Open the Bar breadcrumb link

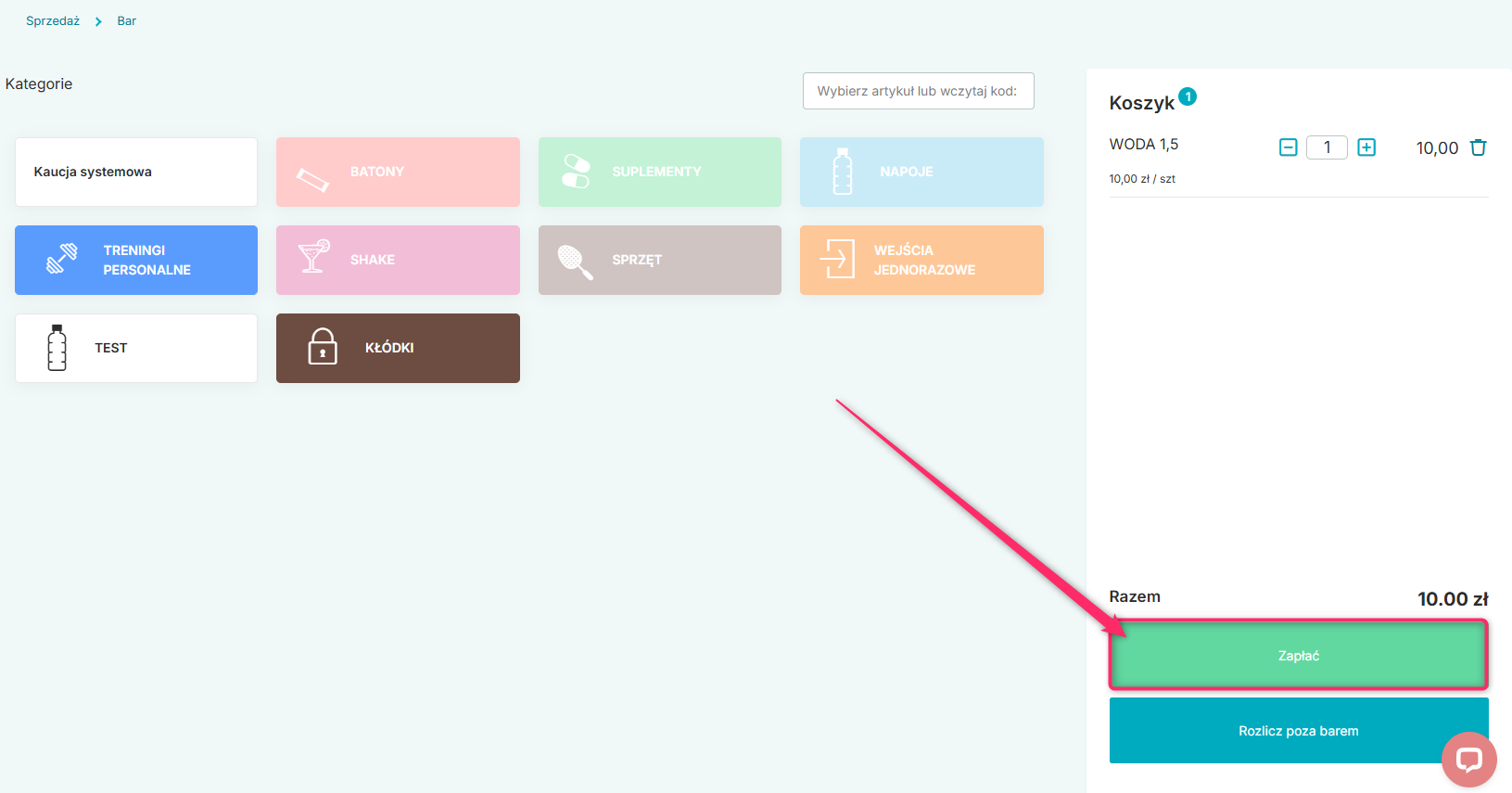click(x=127, y=20)
